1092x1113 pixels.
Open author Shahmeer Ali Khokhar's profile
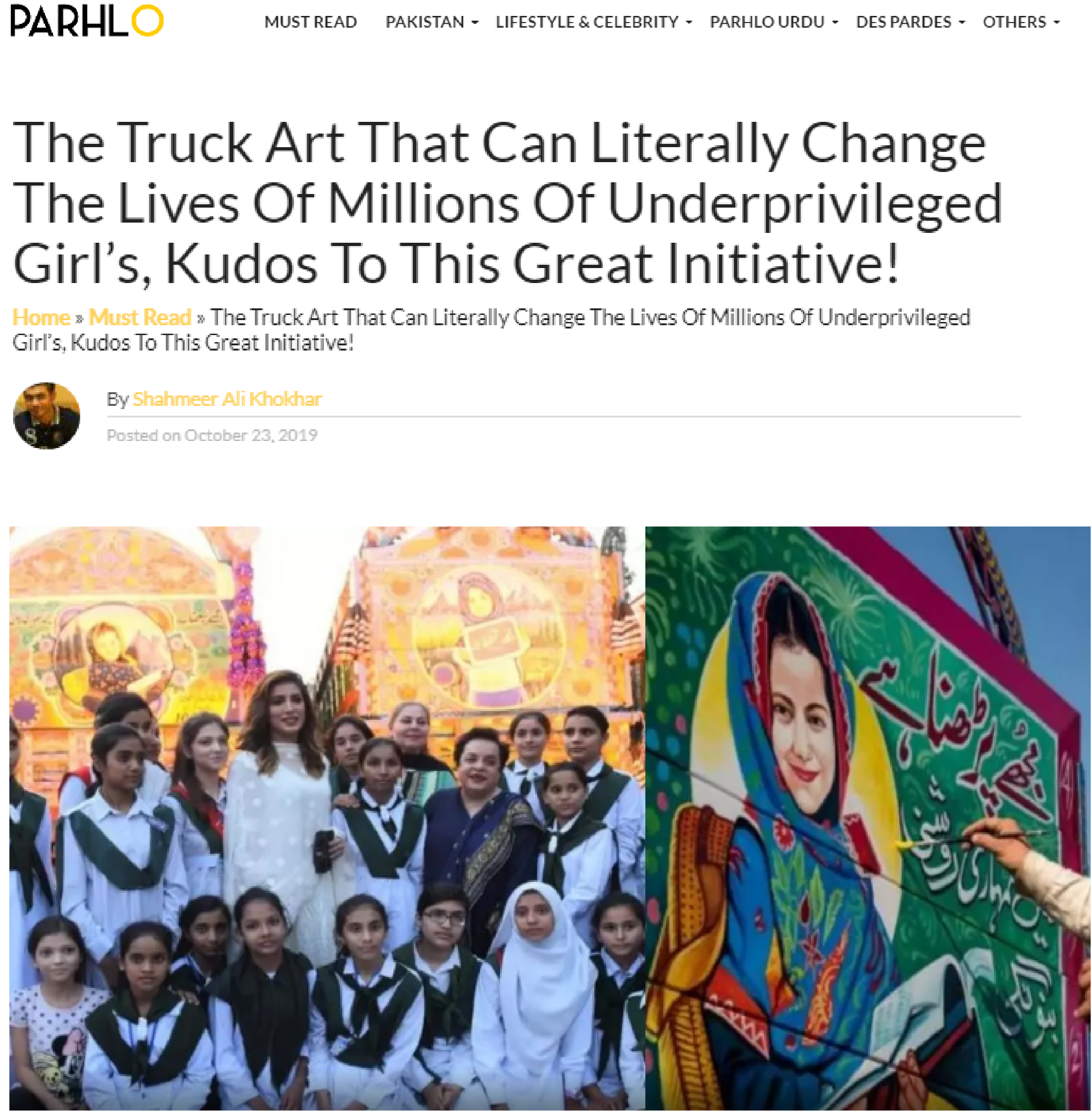tap(227, 398)
